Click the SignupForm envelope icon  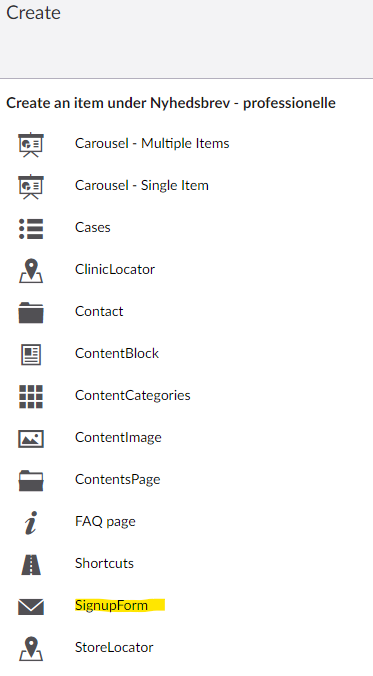(x=31, y=607)
